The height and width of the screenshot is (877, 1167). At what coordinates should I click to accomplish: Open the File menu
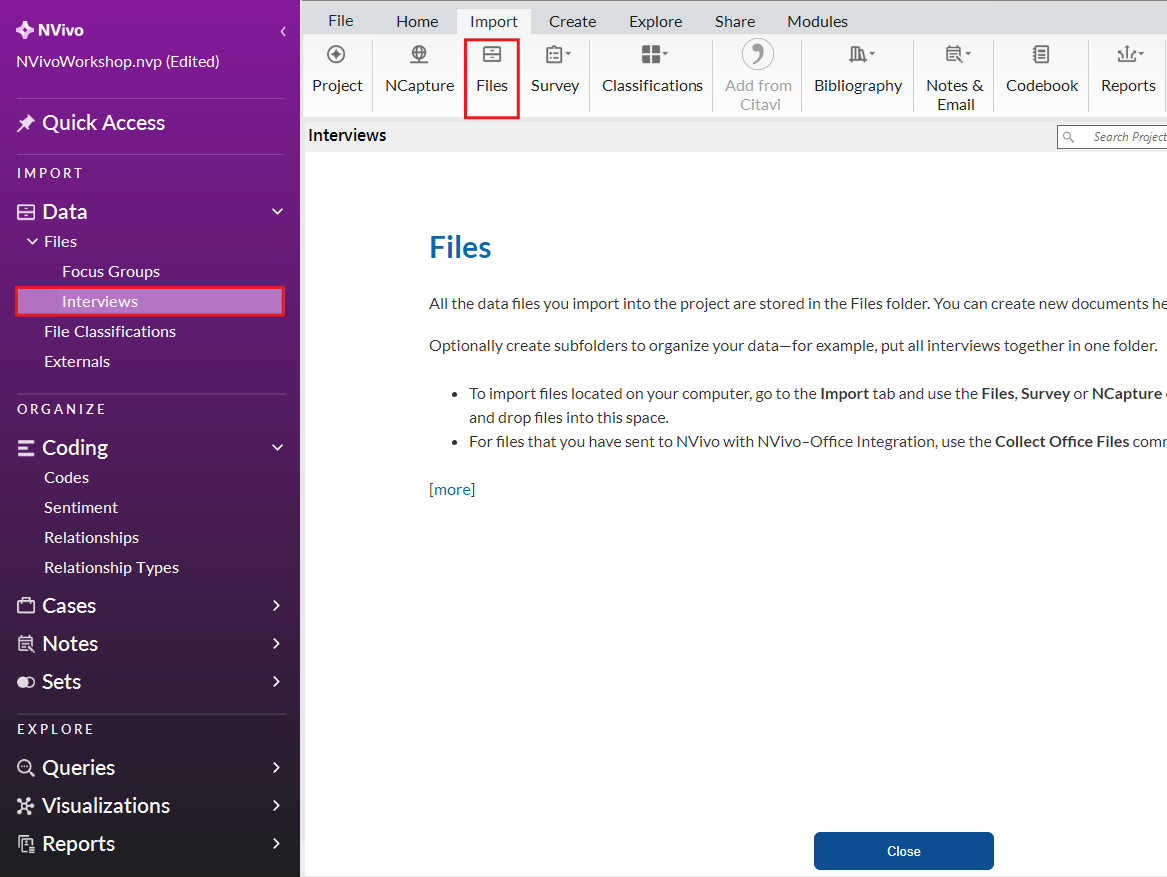coord(341,21)
